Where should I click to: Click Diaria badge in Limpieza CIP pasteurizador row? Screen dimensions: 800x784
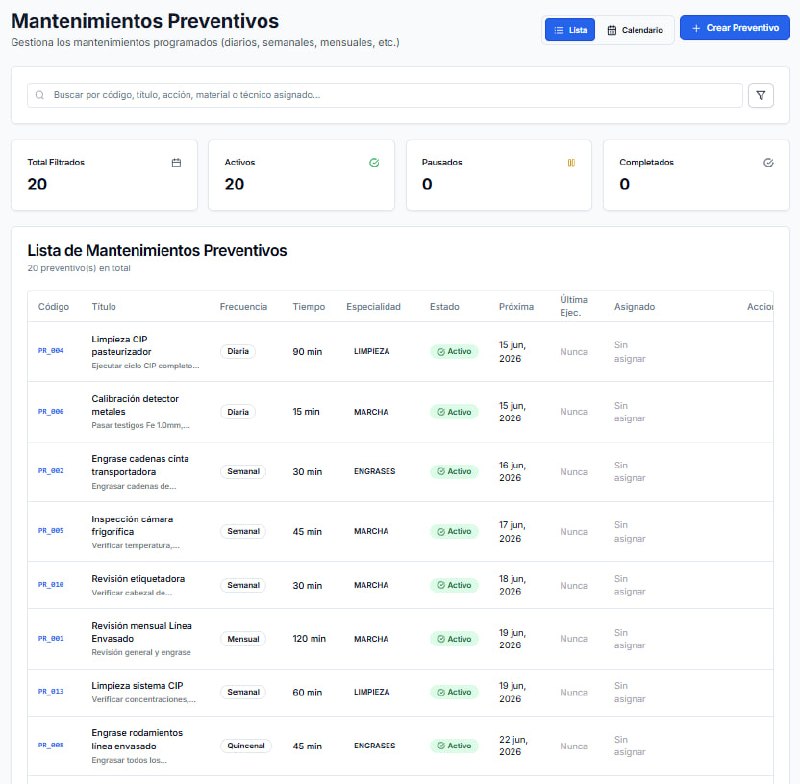click(x=238, y=351)
